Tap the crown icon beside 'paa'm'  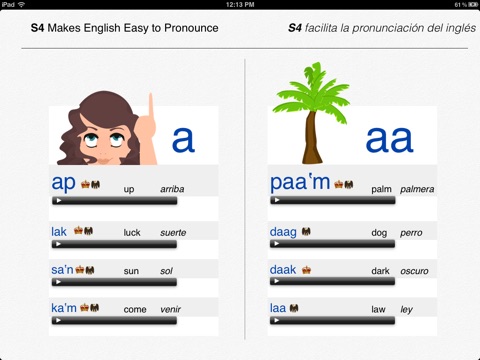(x=339, y=184)
